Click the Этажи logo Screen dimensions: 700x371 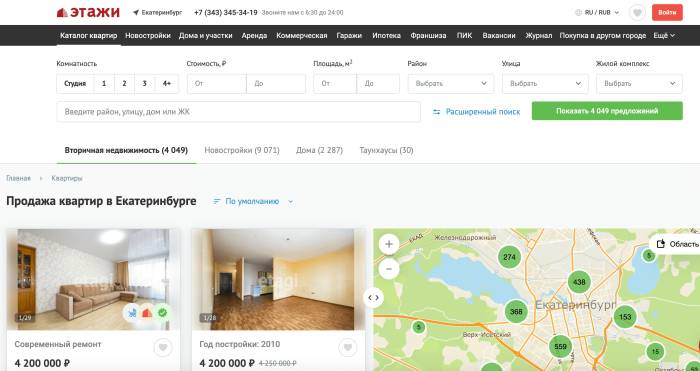88,12
